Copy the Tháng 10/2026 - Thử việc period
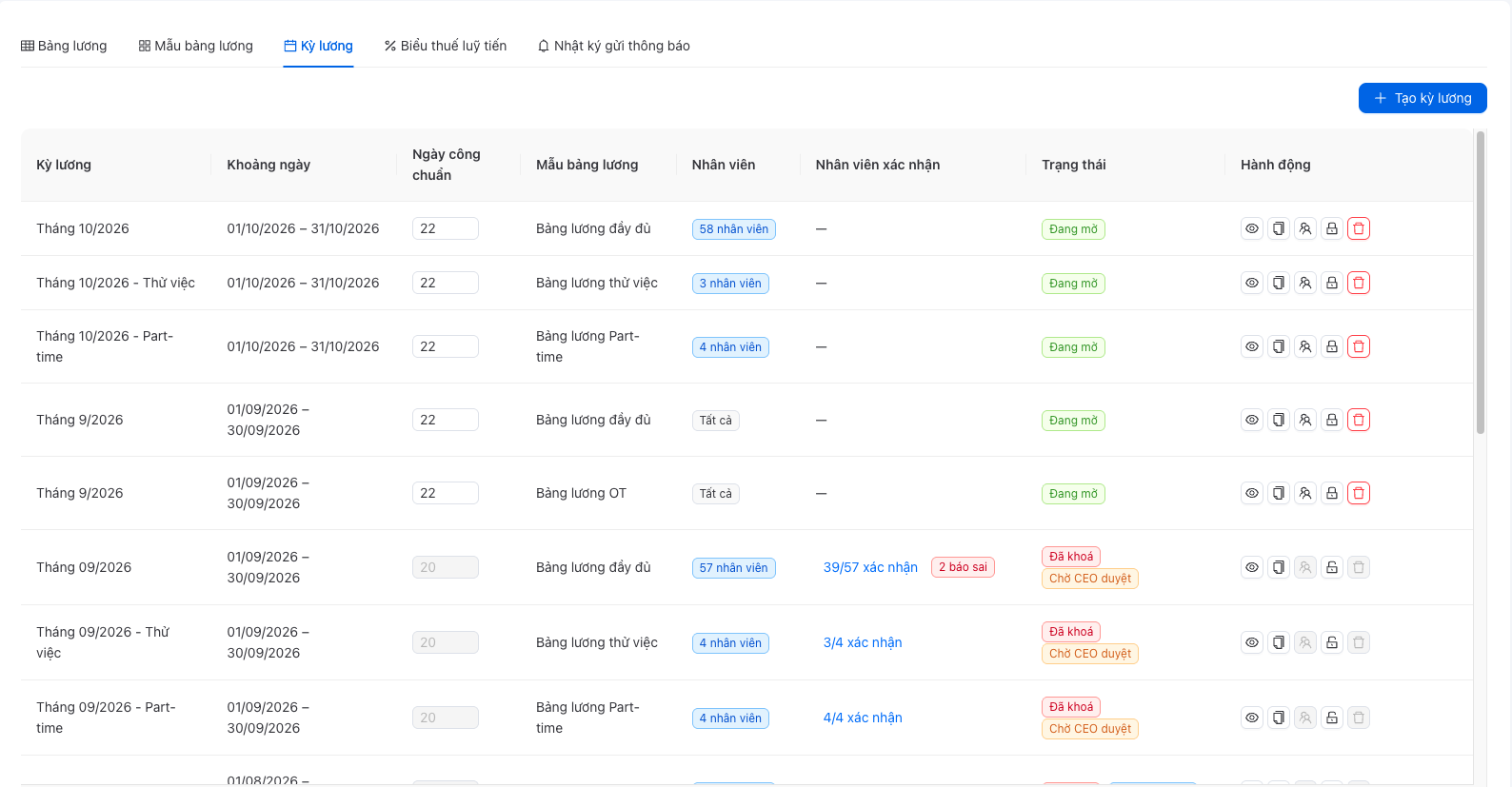1512x787 pixels. tap(1279, 283)
